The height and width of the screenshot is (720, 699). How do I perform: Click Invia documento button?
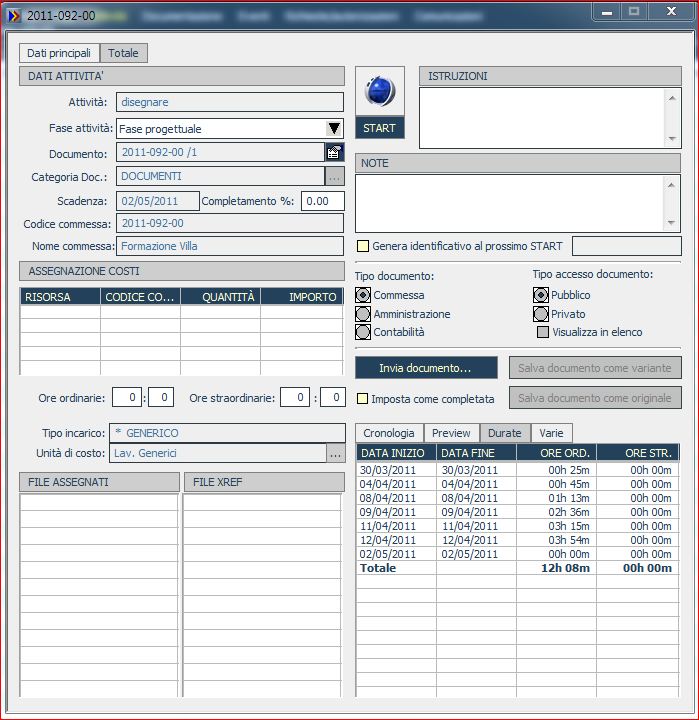tap(426, 368)
